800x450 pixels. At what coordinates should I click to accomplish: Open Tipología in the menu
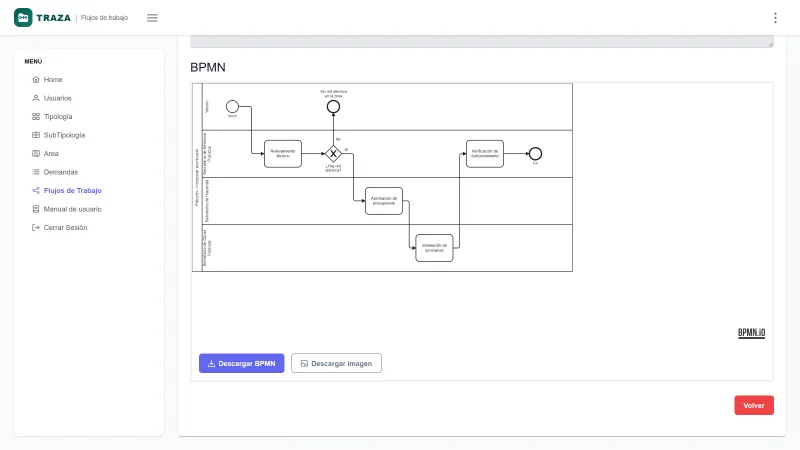pyautogui.click(x=58, y=116)
